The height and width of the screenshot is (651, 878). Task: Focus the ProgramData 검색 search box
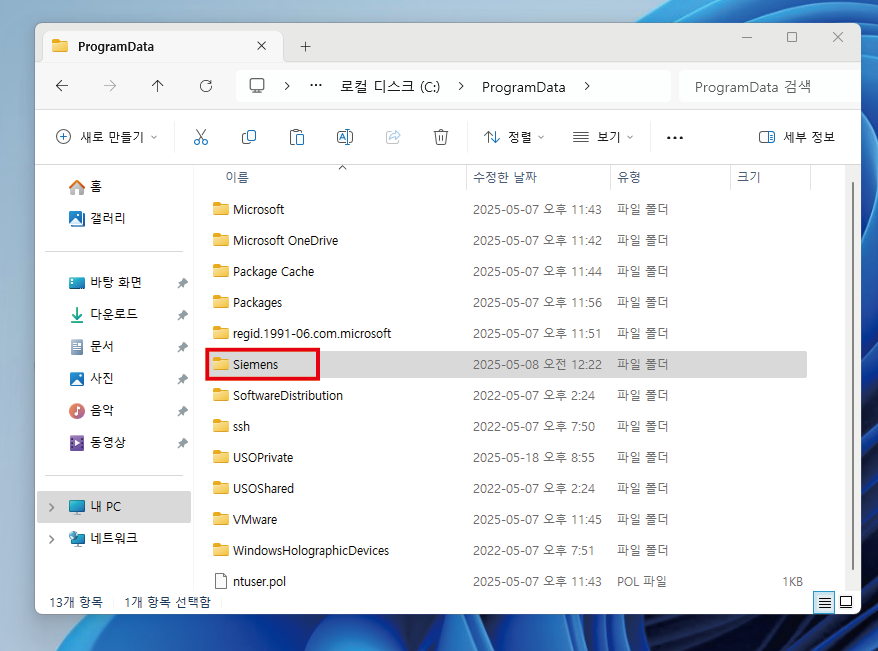[769, 87]
